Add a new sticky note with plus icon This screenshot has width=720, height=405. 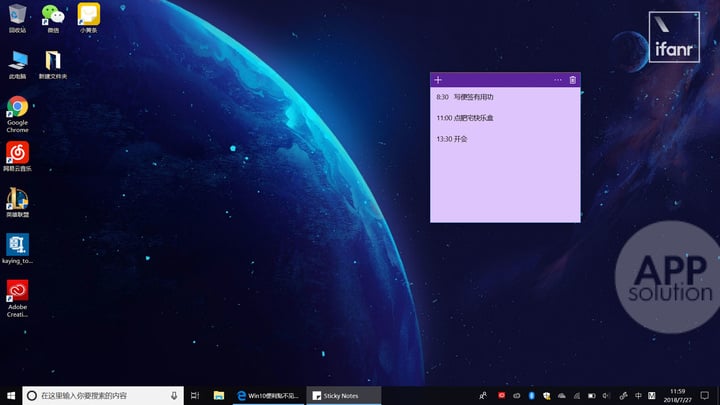pyautogui.click(x=438, y=80)
